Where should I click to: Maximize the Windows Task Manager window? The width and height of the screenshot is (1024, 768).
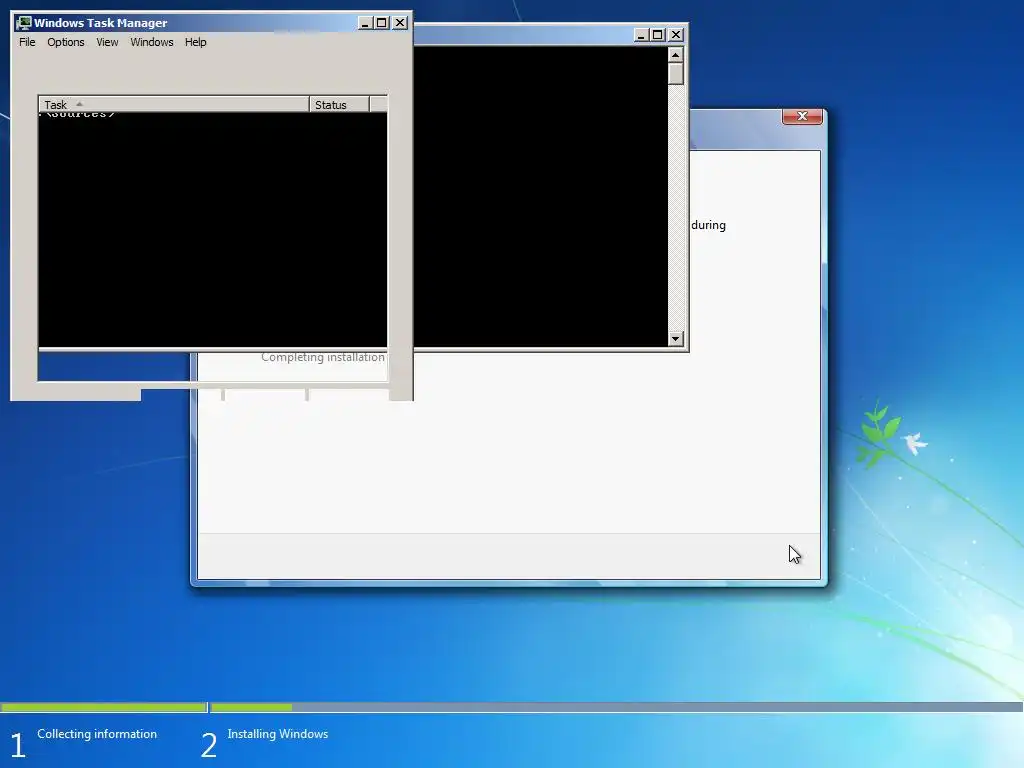click(x=382, y=23)
